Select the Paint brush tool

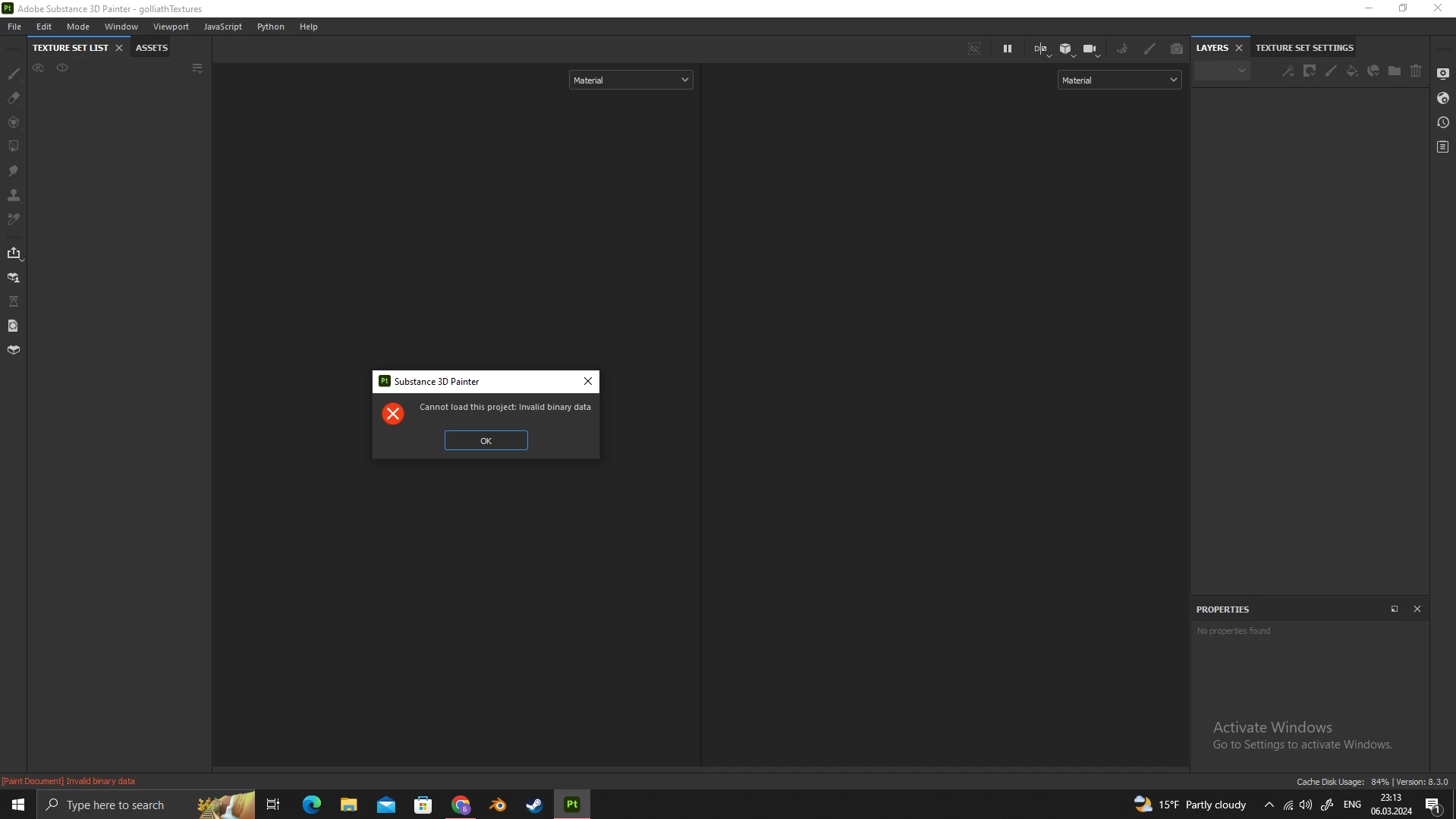[x=14, y=74]
